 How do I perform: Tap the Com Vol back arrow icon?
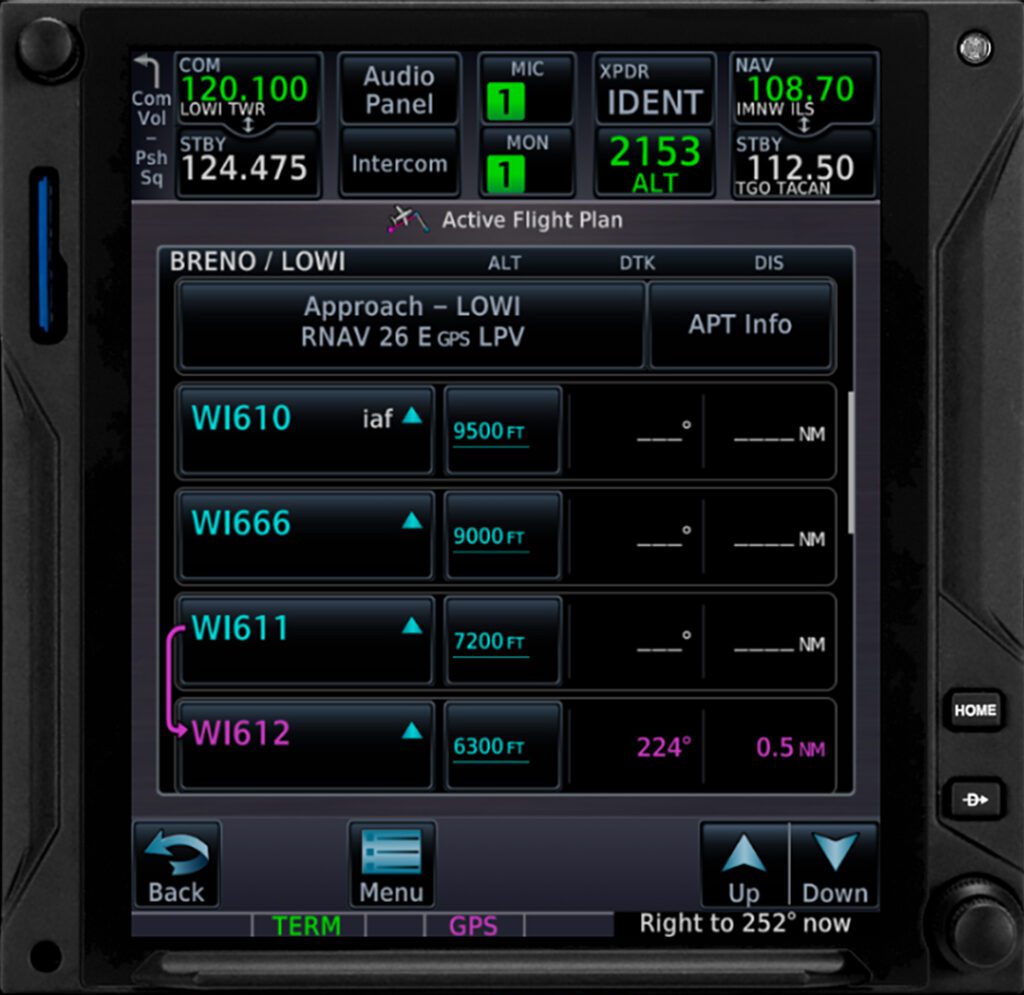(147, 71)
